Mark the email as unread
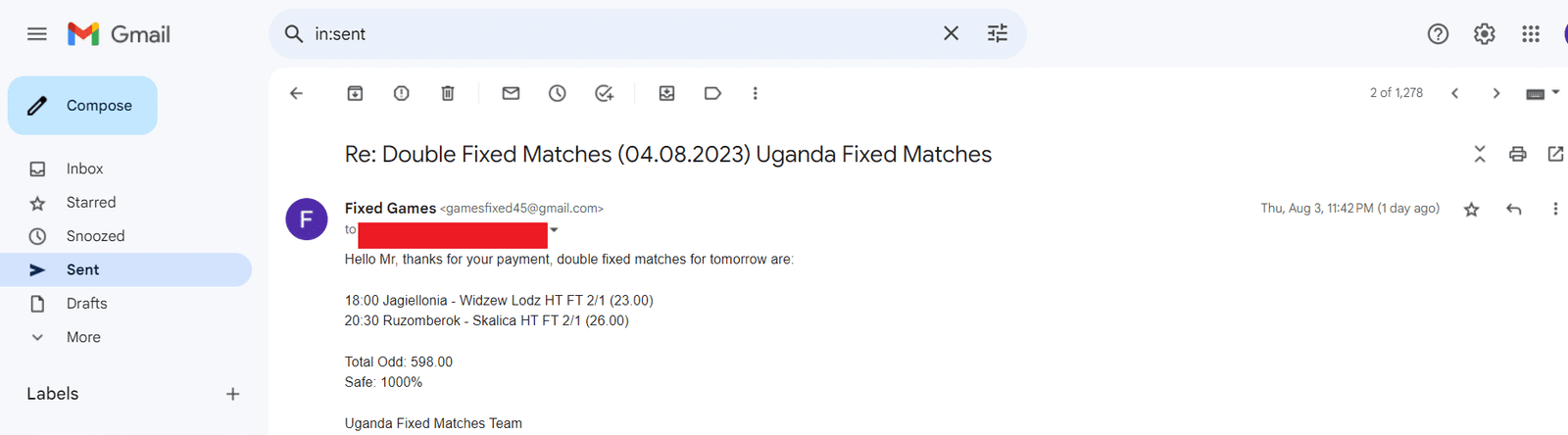Image resolution: width=1568 pixels, height=435 pixels. [511, 93]
